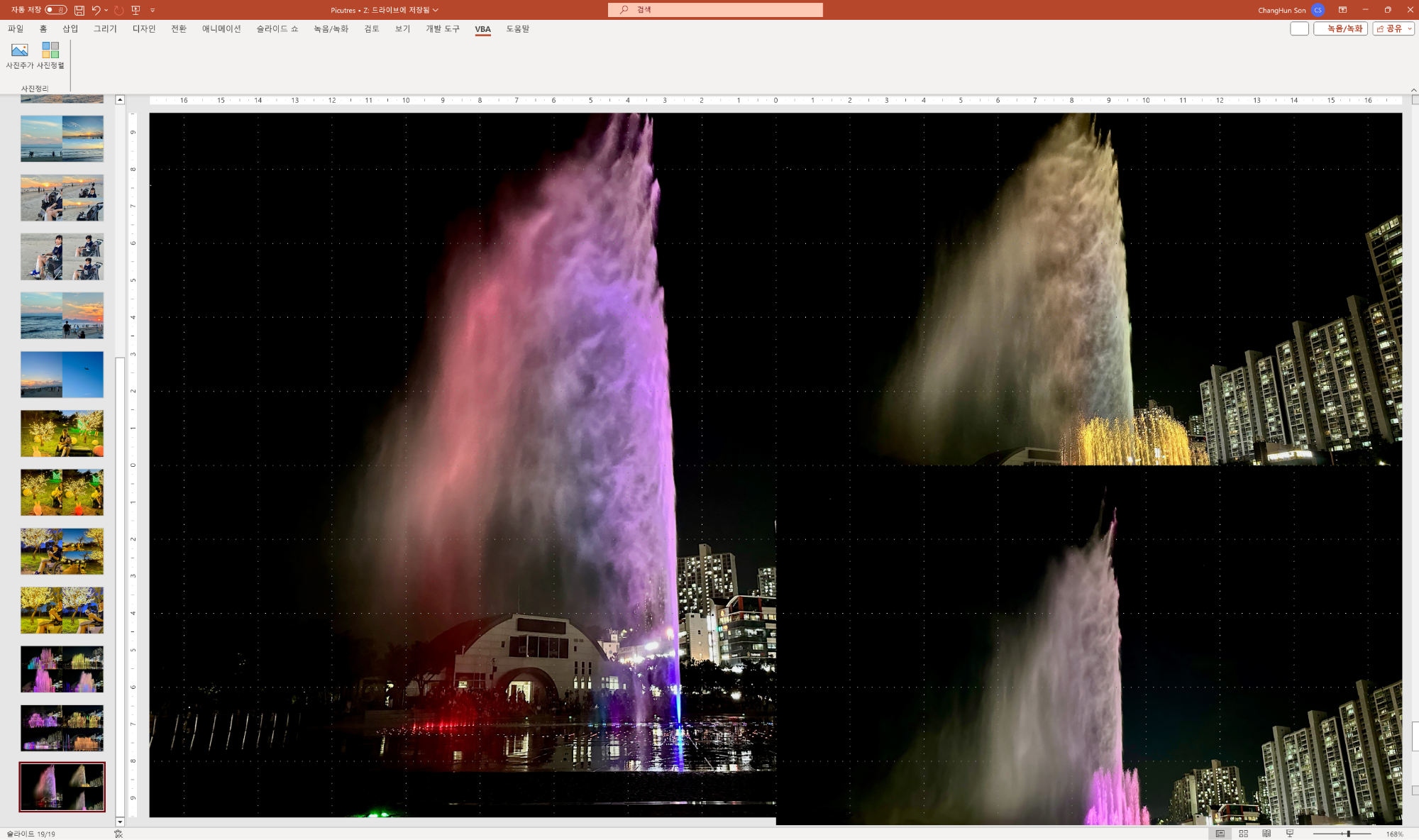Open reading view from status bar

click(1266, 834)
